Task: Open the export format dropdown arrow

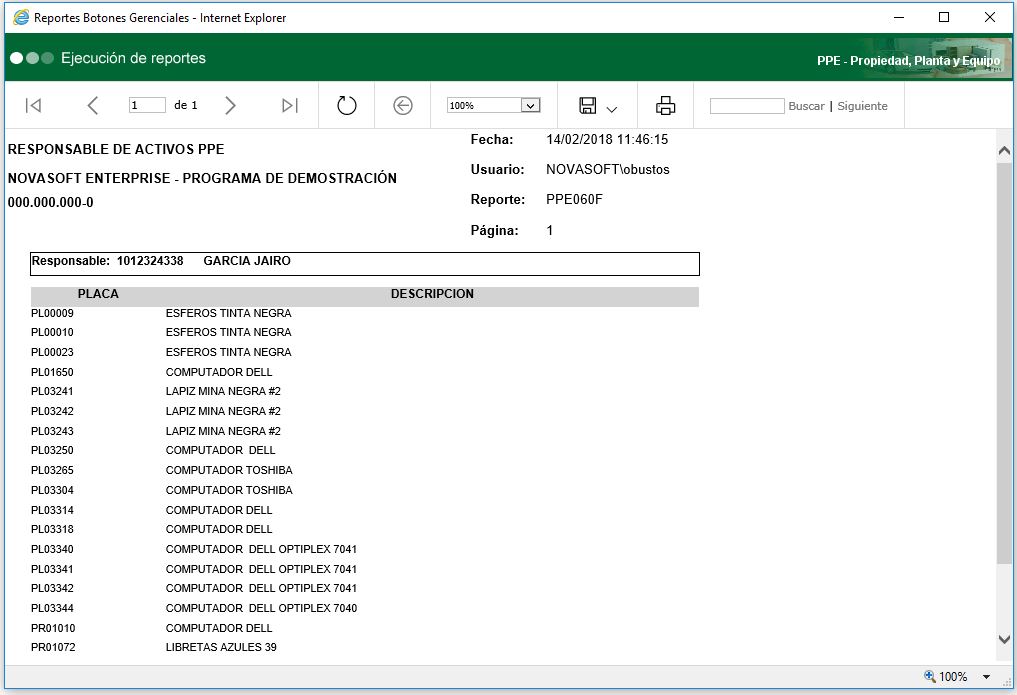Action: (x=611, y=109)
